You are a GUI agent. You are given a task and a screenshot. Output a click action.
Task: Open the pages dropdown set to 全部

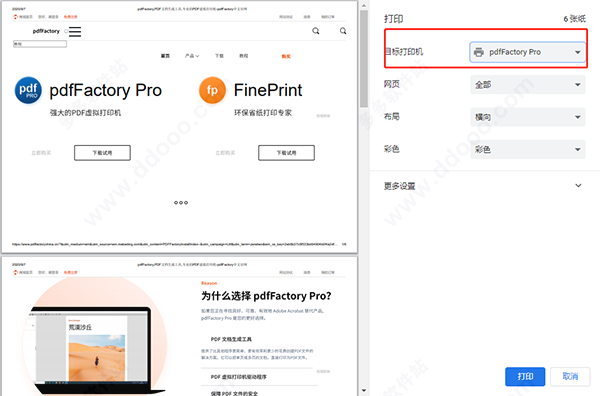[x=527, y=85]
